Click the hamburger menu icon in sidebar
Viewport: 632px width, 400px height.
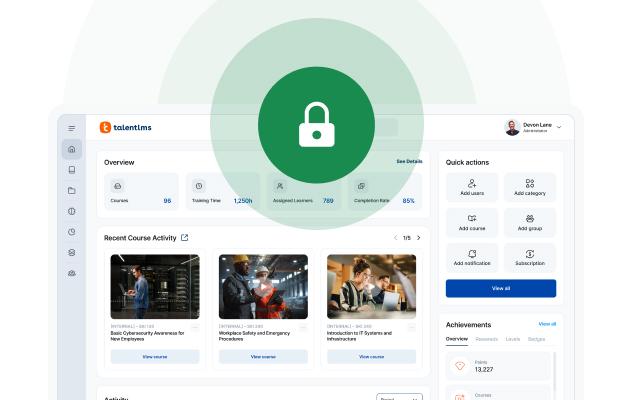click(71, 129)
